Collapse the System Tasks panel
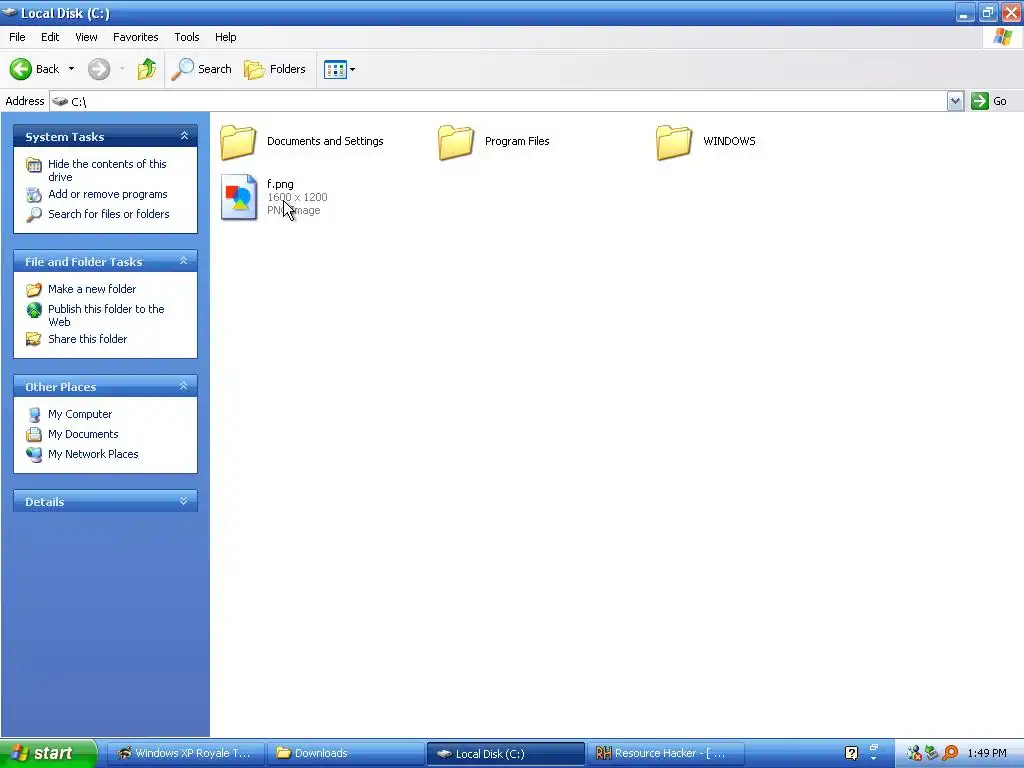The image size is (1024, 768). coord(184,136)
